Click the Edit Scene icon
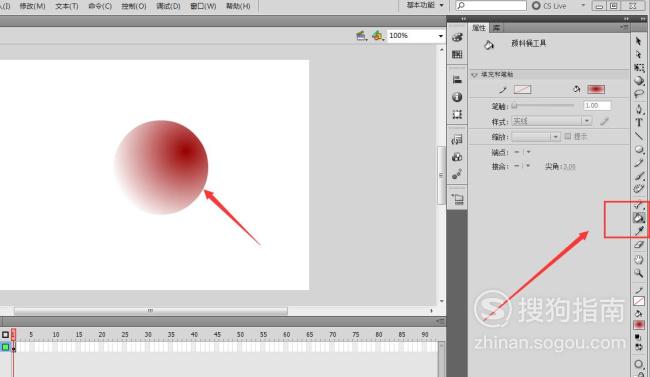 click(x=361, y=36)
